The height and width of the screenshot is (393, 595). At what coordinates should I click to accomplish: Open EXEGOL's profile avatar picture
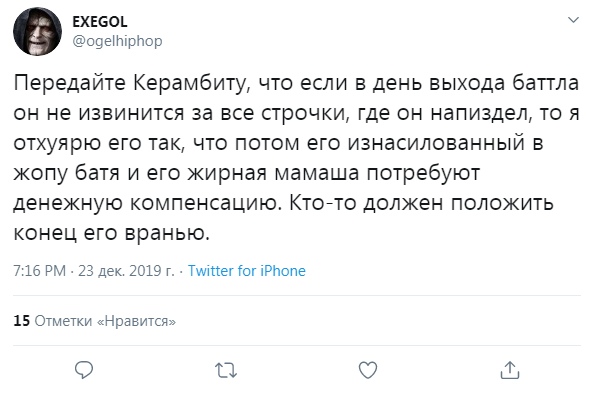pyautogui.click(x=37, y=31)
